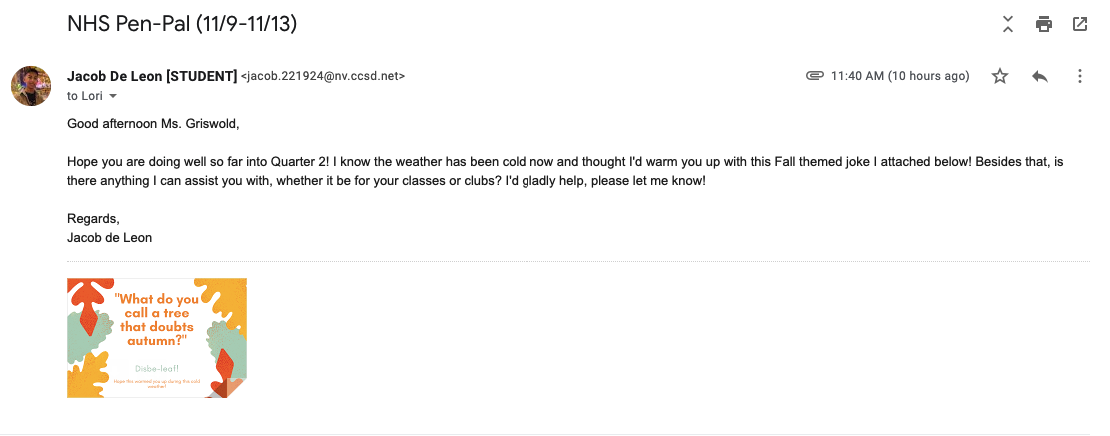
Task: Click the "to Lori" recipient text
Action: pyautogui.click(x=85, y=96)
